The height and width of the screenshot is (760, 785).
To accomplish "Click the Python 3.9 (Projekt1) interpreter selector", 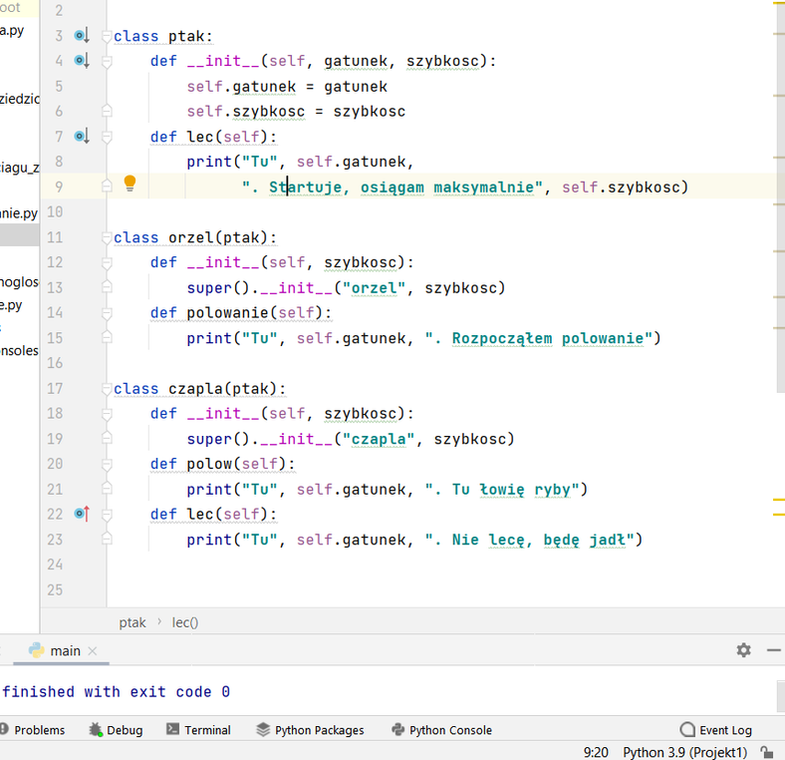I will coord(685,752).
